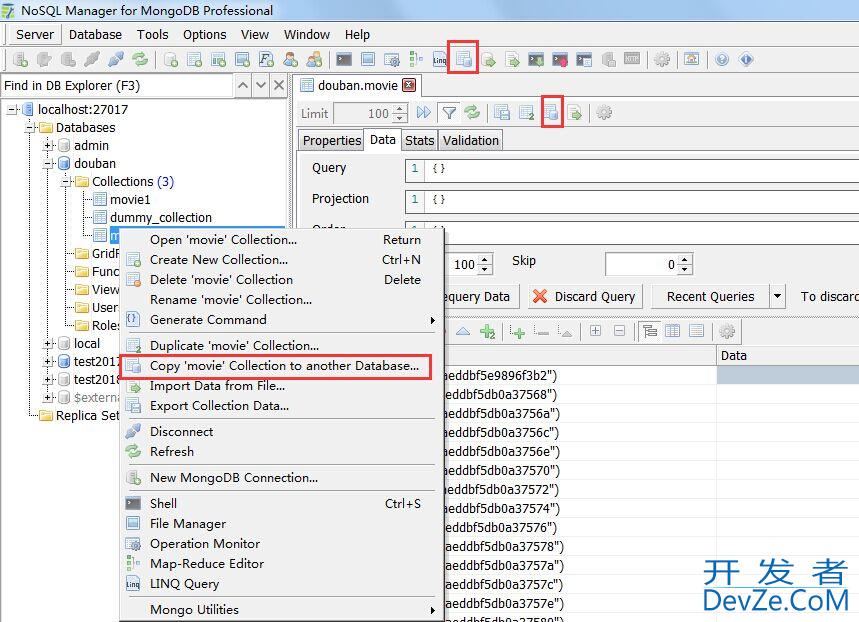Click copy-to-database icon in collection tab toolbar
859x622 pixels.
click(x=552, y=112)
